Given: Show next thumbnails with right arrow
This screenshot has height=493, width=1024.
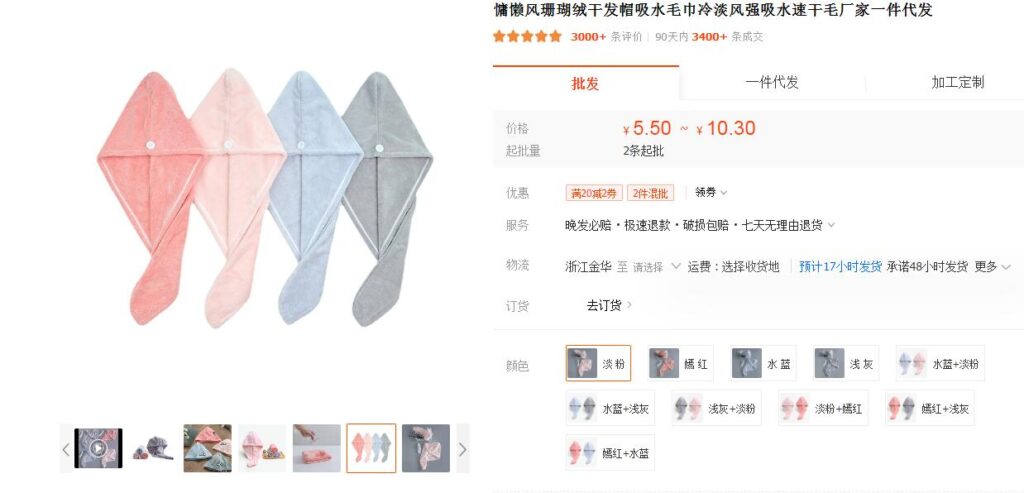Looking at the screenshot, I should [462, 449].
